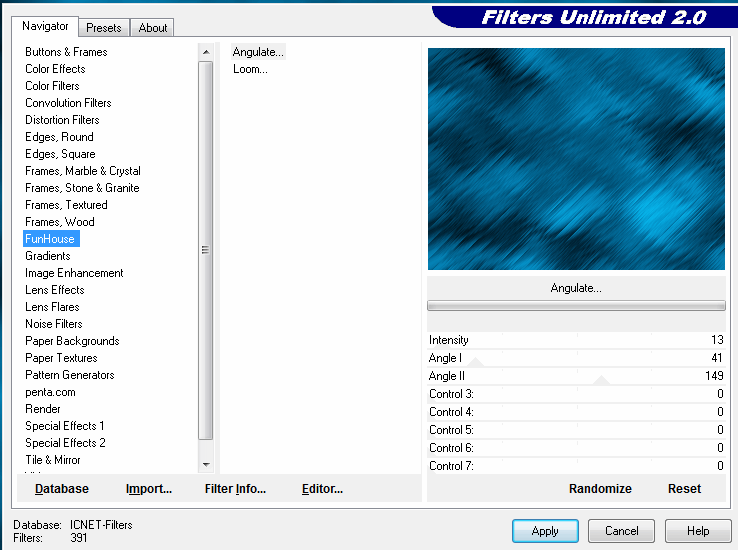Reset the filter controls
Screen dimensions: 738x550
coord(684,489)
